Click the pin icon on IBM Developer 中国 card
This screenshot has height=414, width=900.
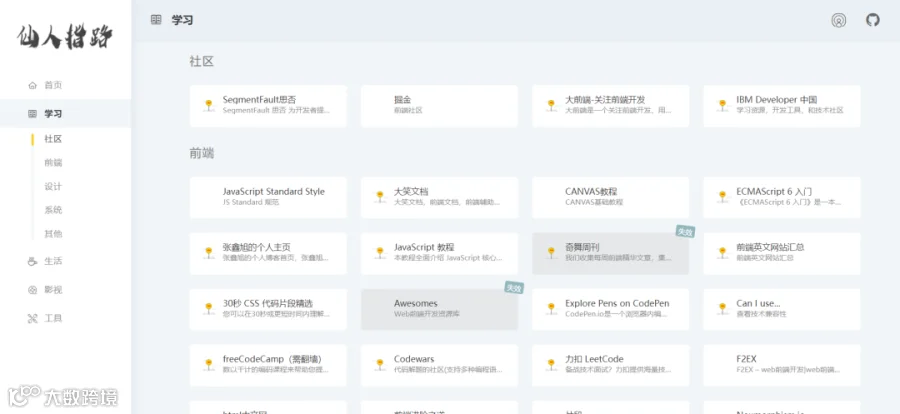[722, 106]
